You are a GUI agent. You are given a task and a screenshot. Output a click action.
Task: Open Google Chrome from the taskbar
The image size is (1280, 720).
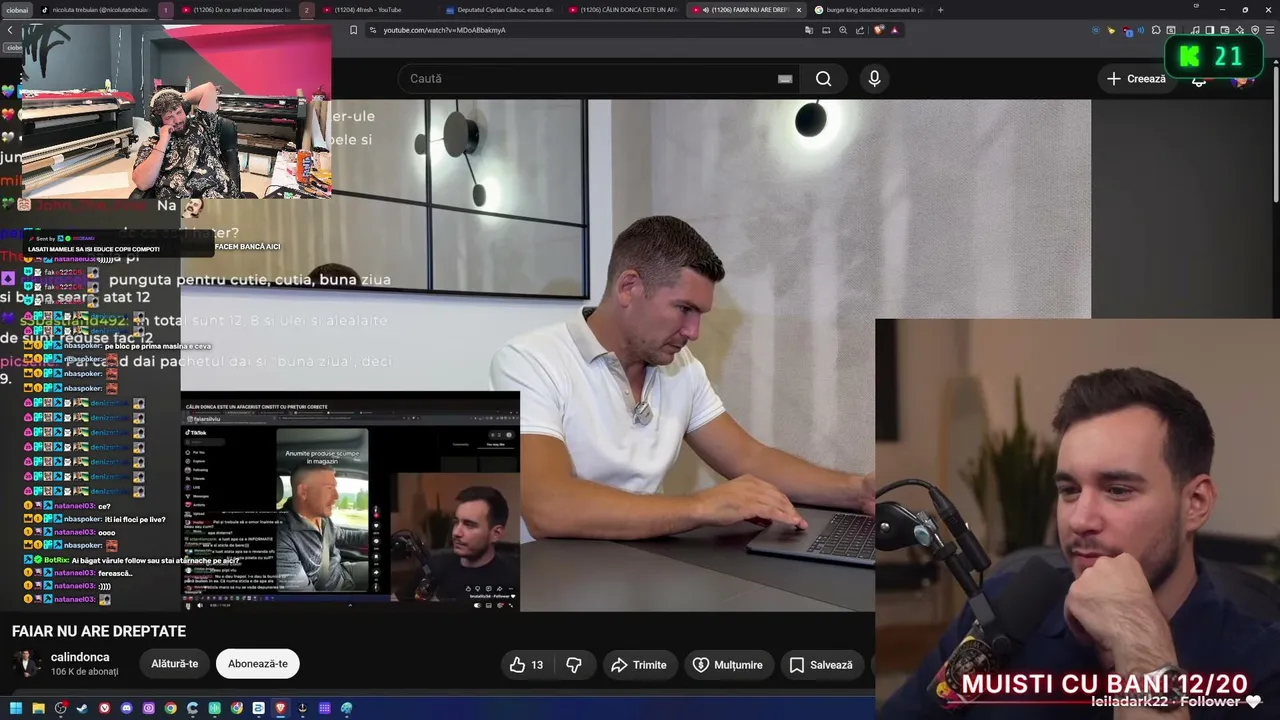tap(170, 708)
